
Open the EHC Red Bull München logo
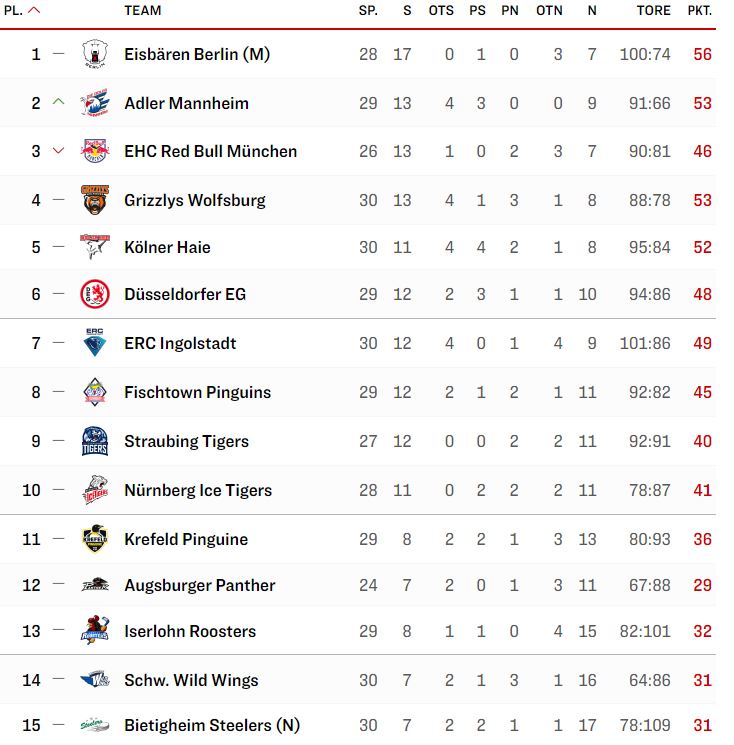click(x=95, y=151)
